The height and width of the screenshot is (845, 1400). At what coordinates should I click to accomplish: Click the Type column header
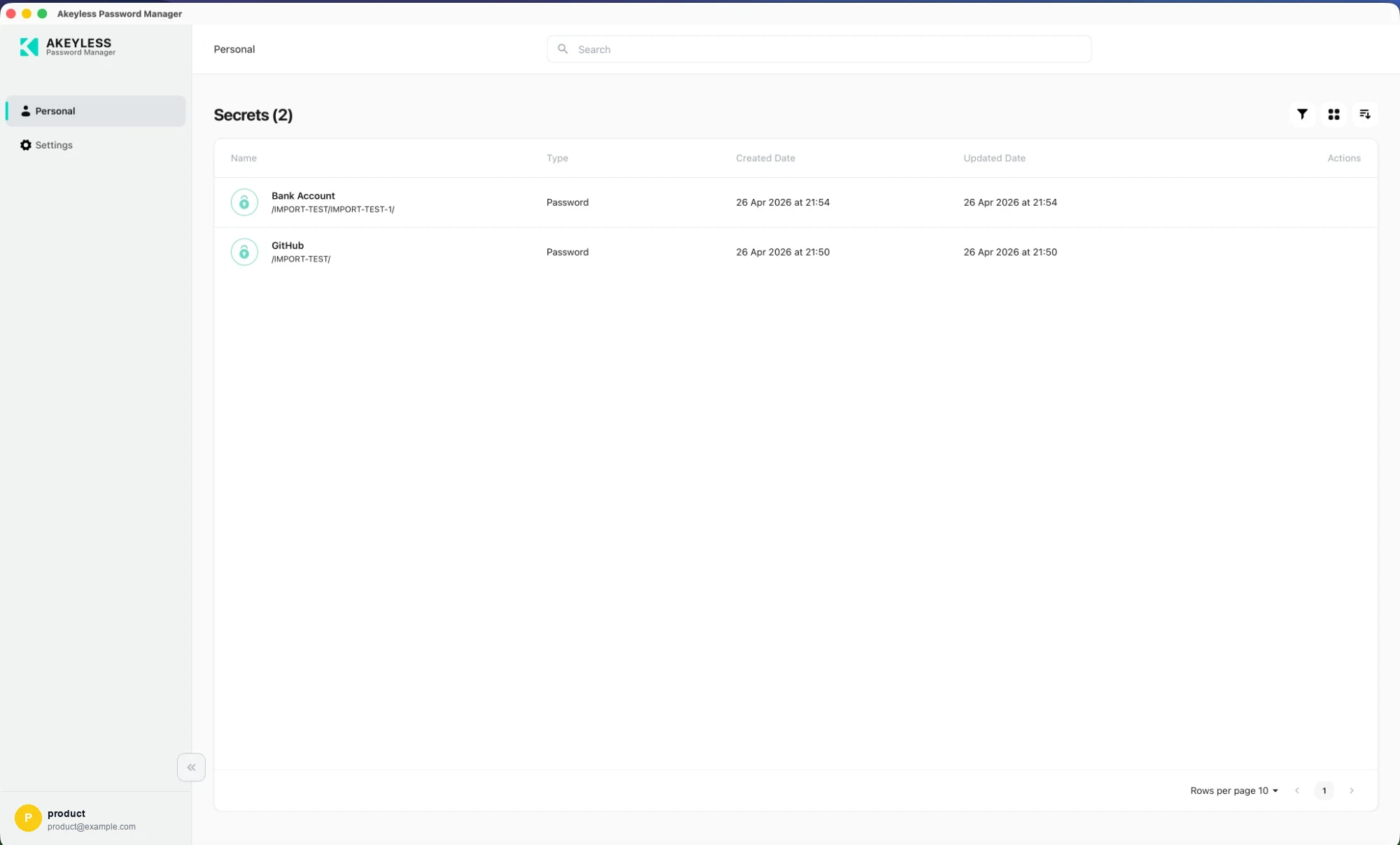(x=557, y=158)
